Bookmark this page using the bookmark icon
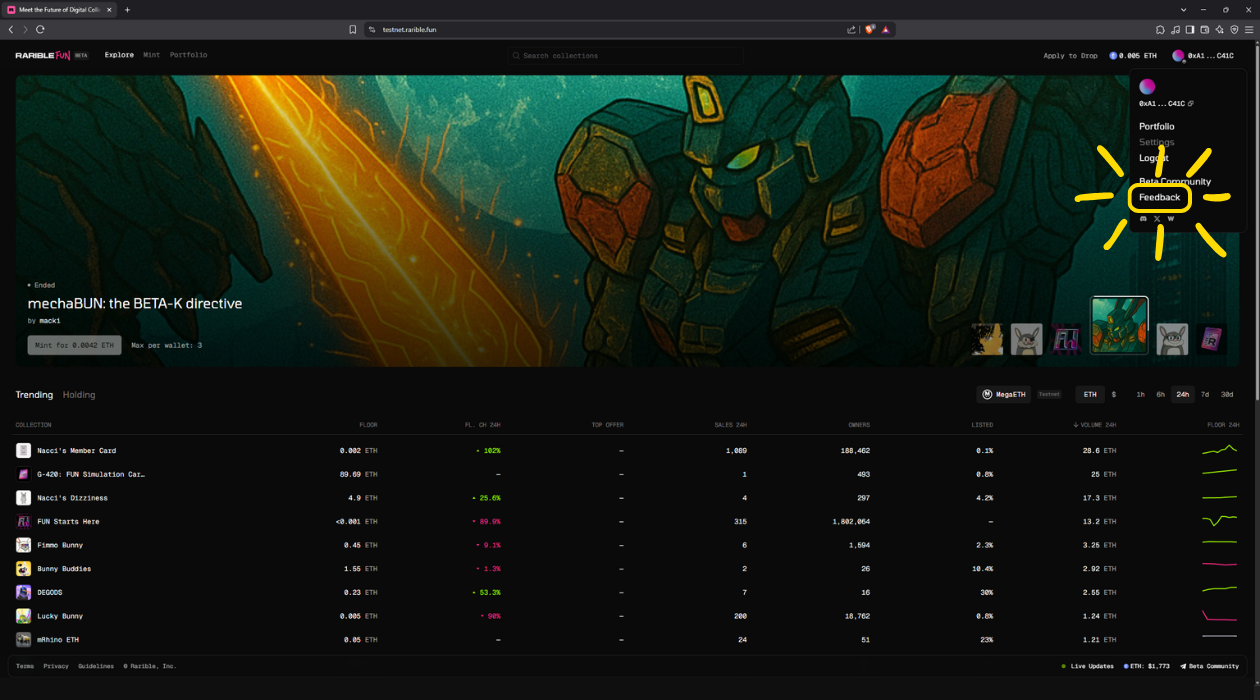This screenshot has height=700, width=1260. coord(353,30)
